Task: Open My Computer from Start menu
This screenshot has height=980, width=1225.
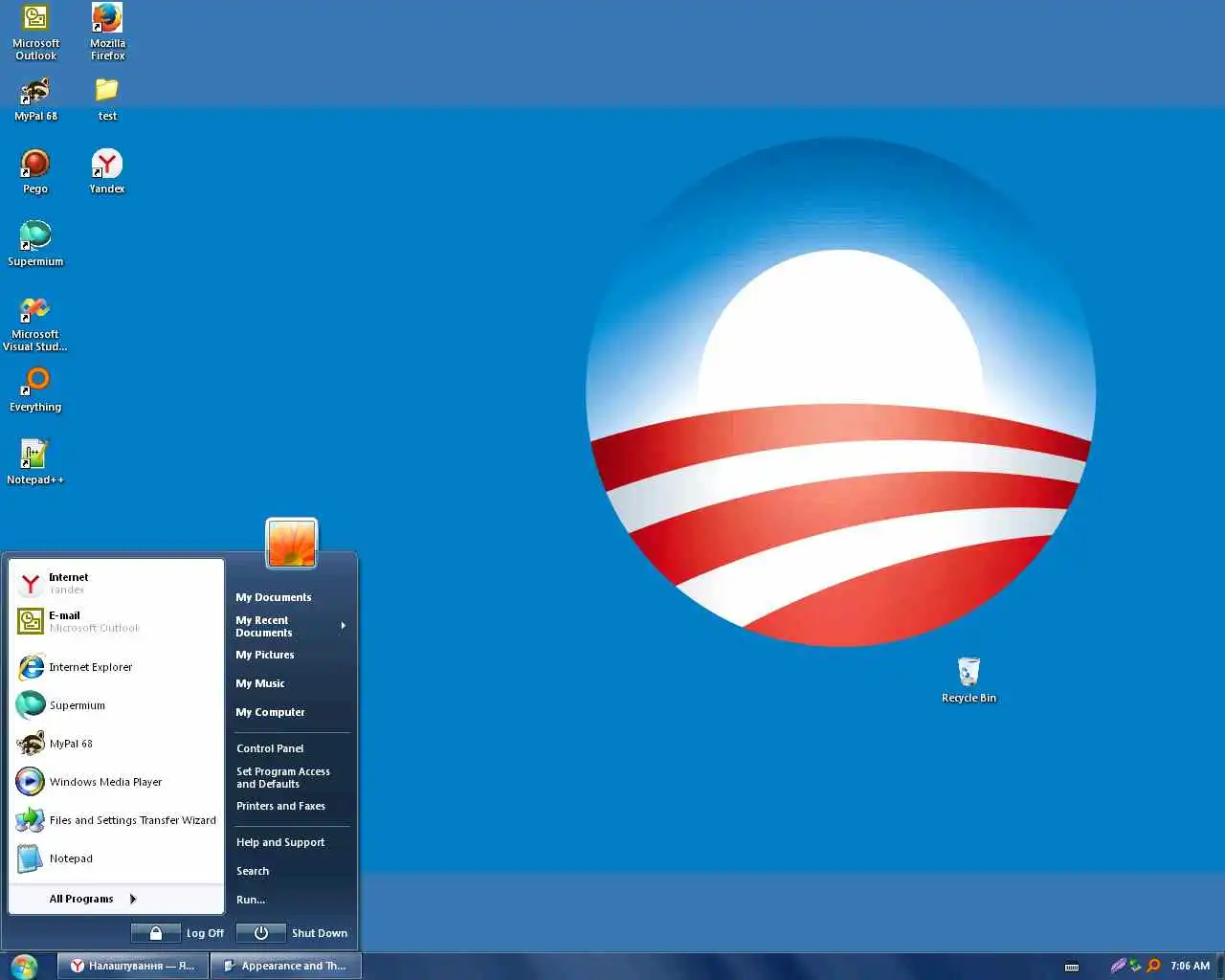Action: pyautogui.click(x=292, y=712)
